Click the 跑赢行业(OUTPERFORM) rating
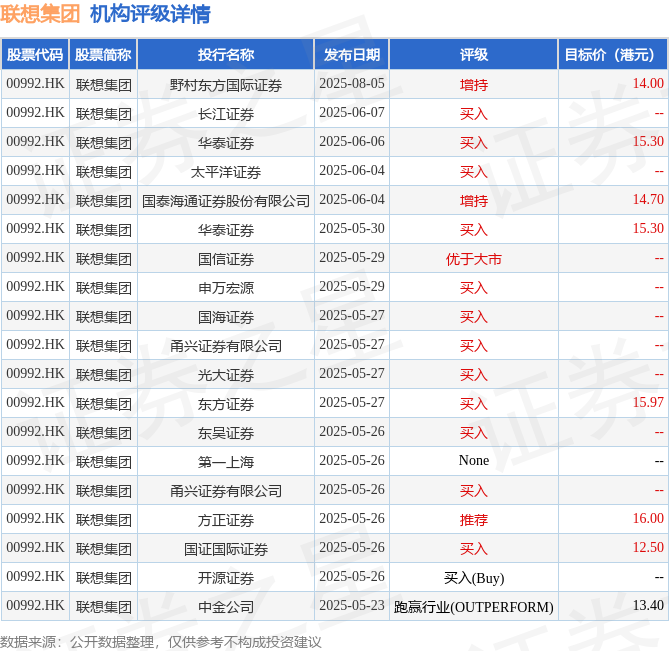The image size is (669, 651). pos(474,607)
